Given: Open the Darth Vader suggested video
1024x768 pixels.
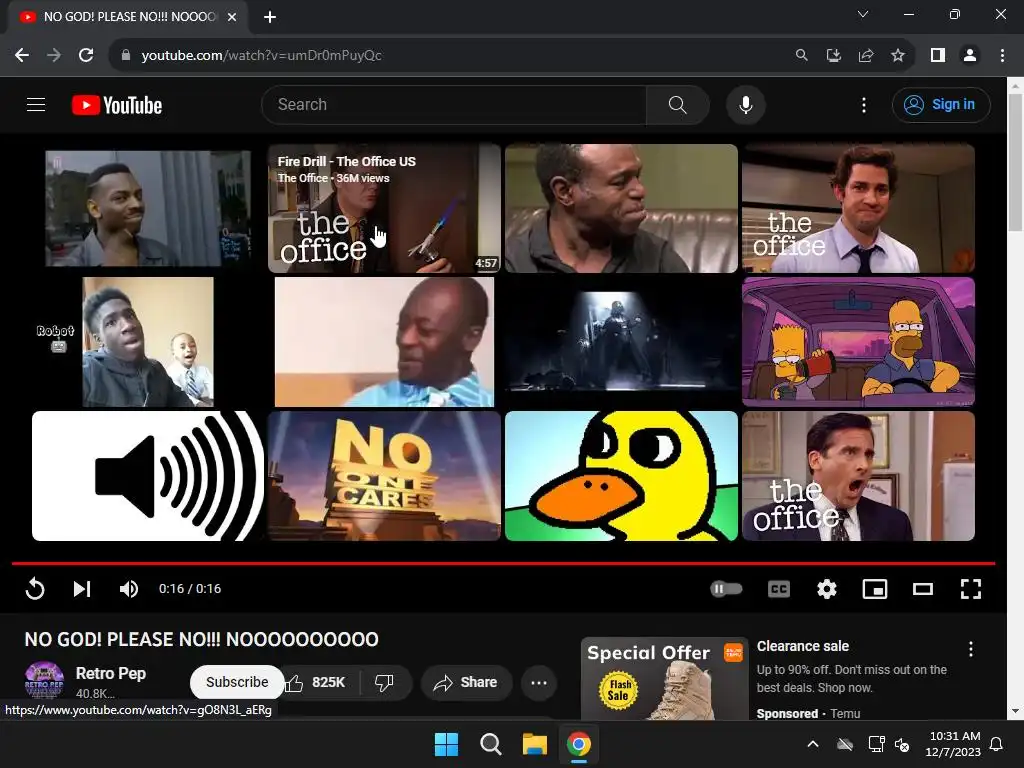Looking at the screenshot, I should click(621, 342).
